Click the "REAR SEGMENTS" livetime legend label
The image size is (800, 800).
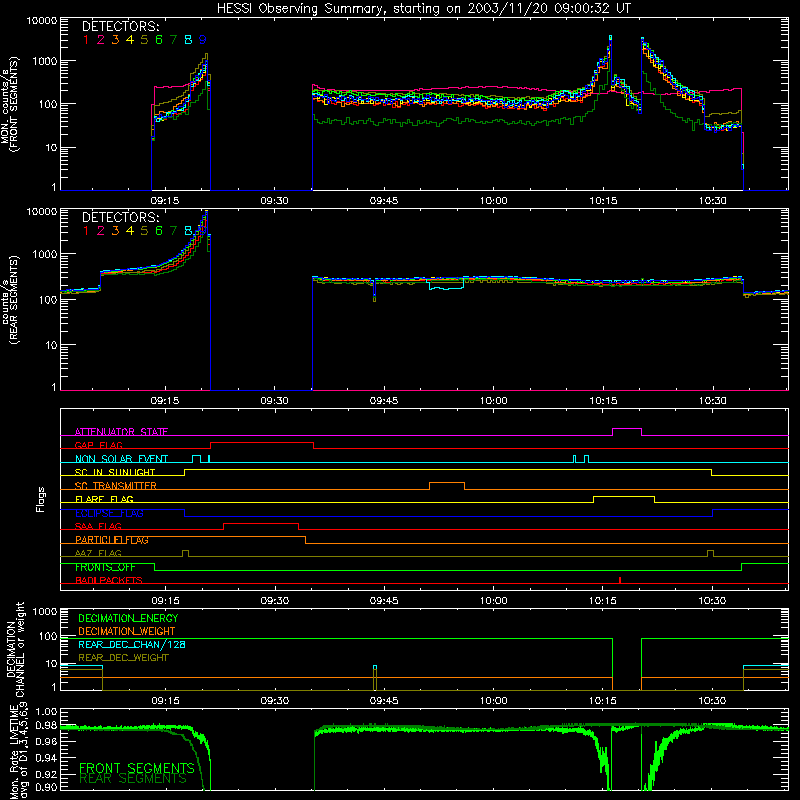[133, 779]
